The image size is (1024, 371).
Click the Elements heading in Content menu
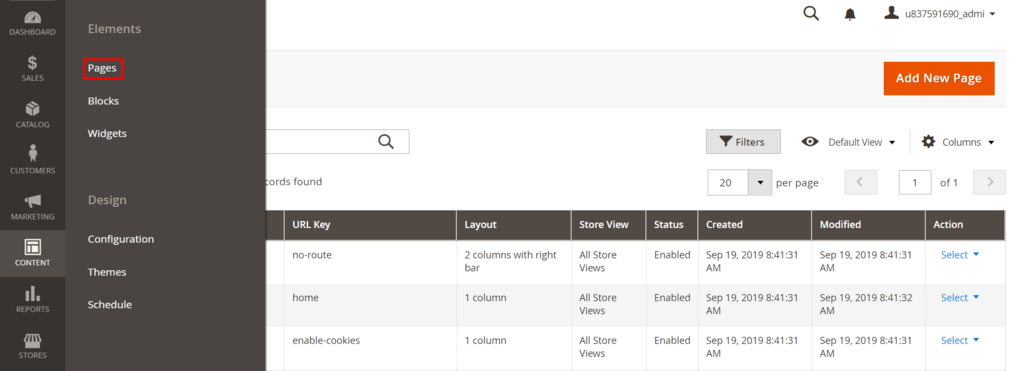pyautogui.click(x=114, y=29)
